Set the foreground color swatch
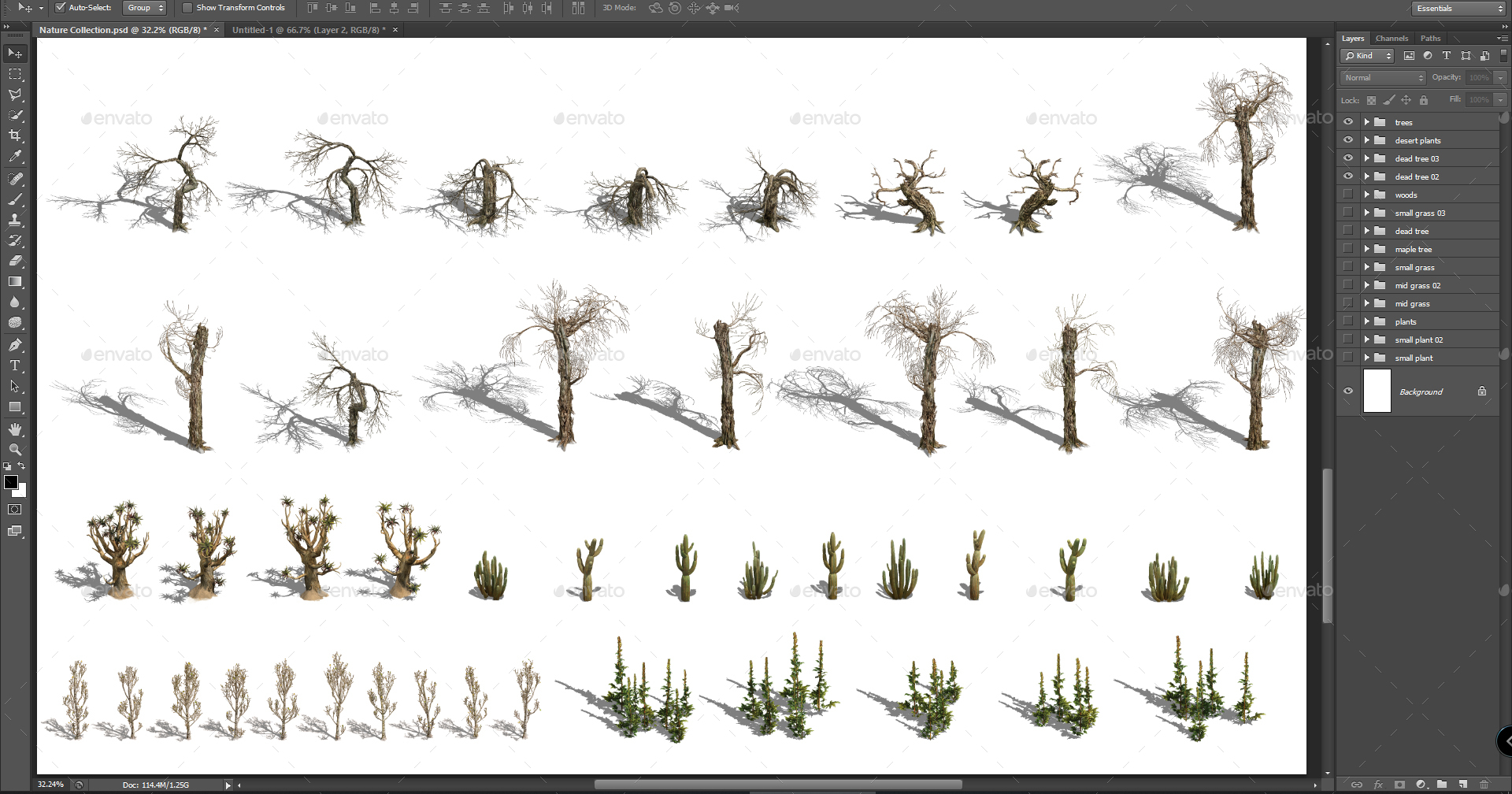 pos(11,484)
